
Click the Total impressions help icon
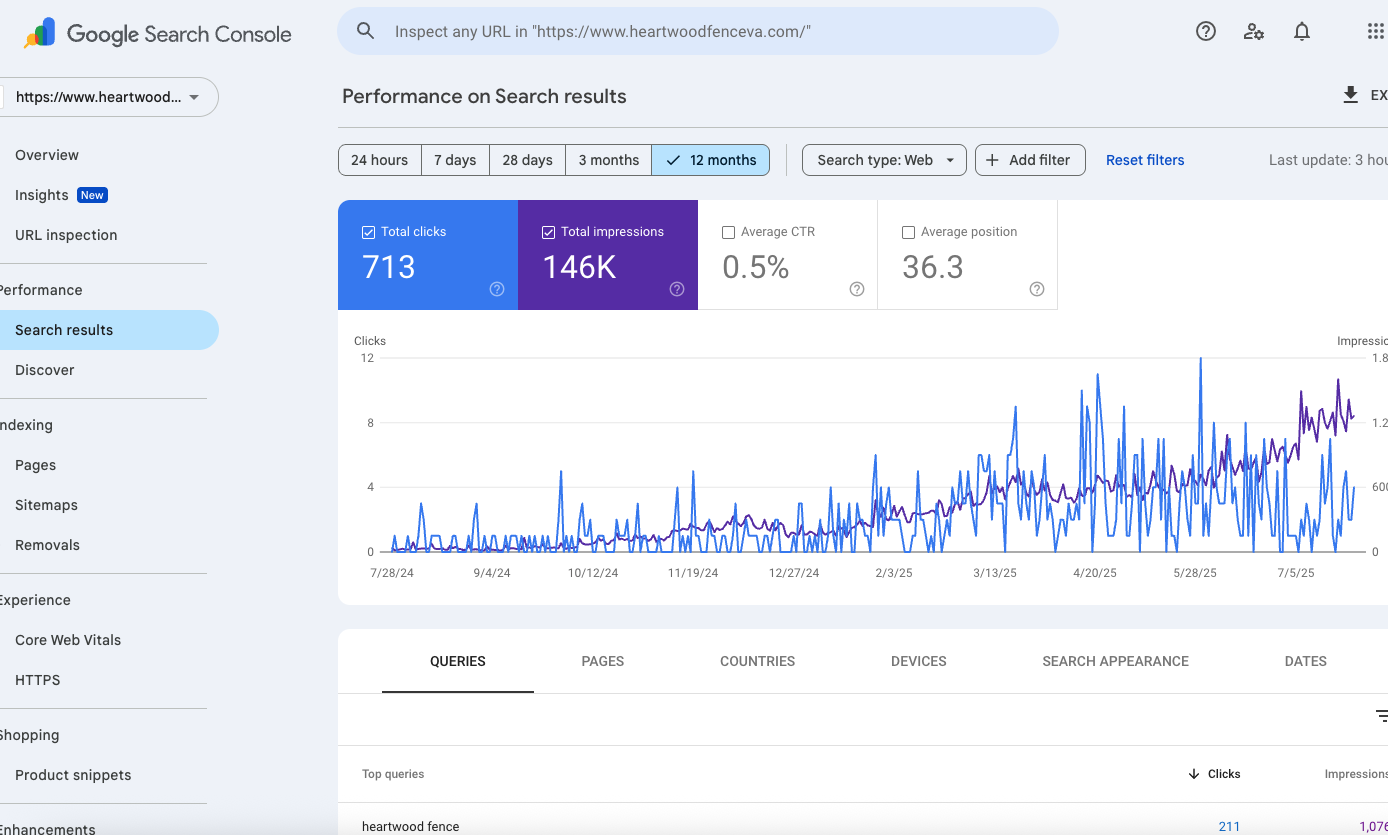click(677, 289)
